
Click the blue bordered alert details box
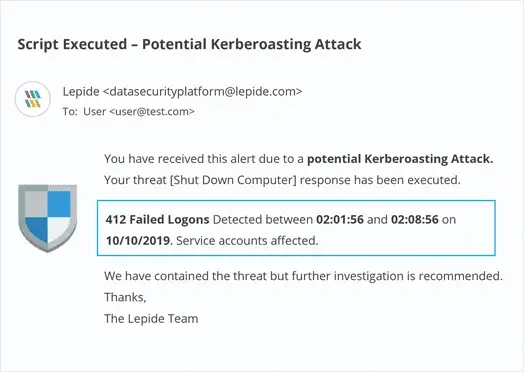point(296,228)
